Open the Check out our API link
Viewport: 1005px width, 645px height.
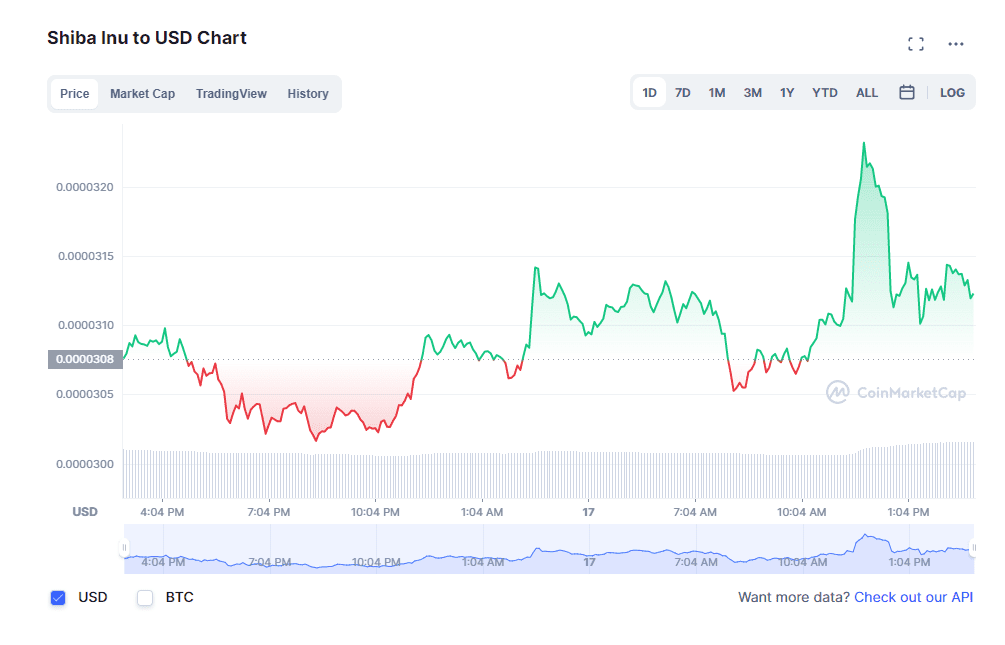click(x=913, y=598)
